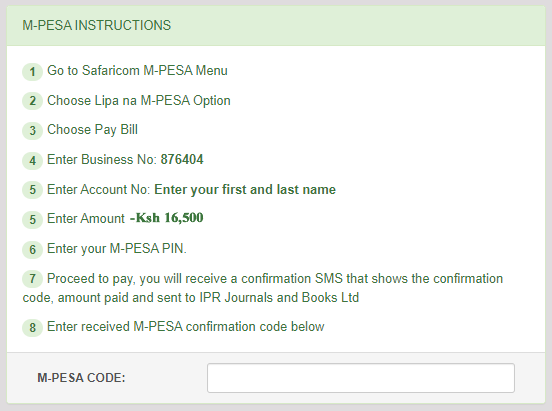The image size is (552, 411).
Task: Click the badge beside Enter Amount
Action: point(32,219)
